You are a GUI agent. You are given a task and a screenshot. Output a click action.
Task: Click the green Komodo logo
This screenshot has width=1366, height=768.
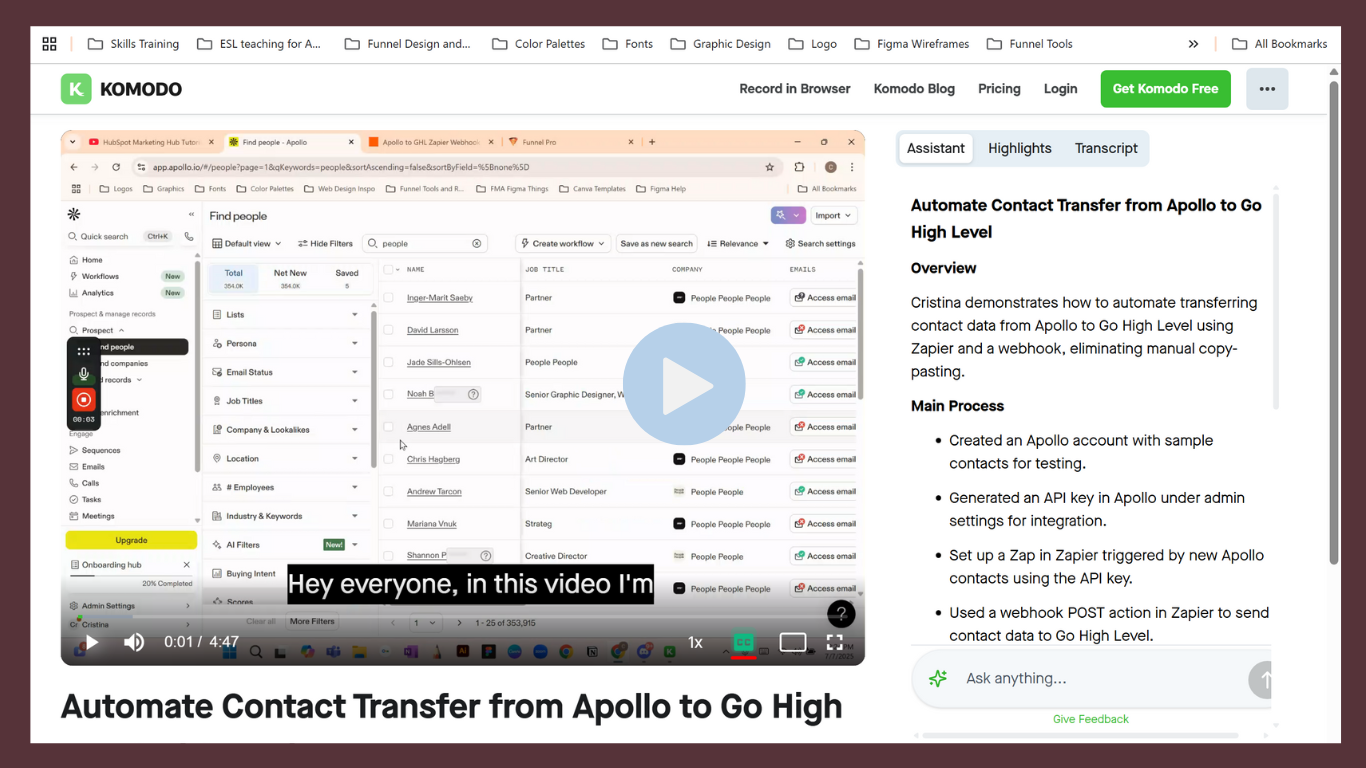pyautogui.click(x=76, y=89)
